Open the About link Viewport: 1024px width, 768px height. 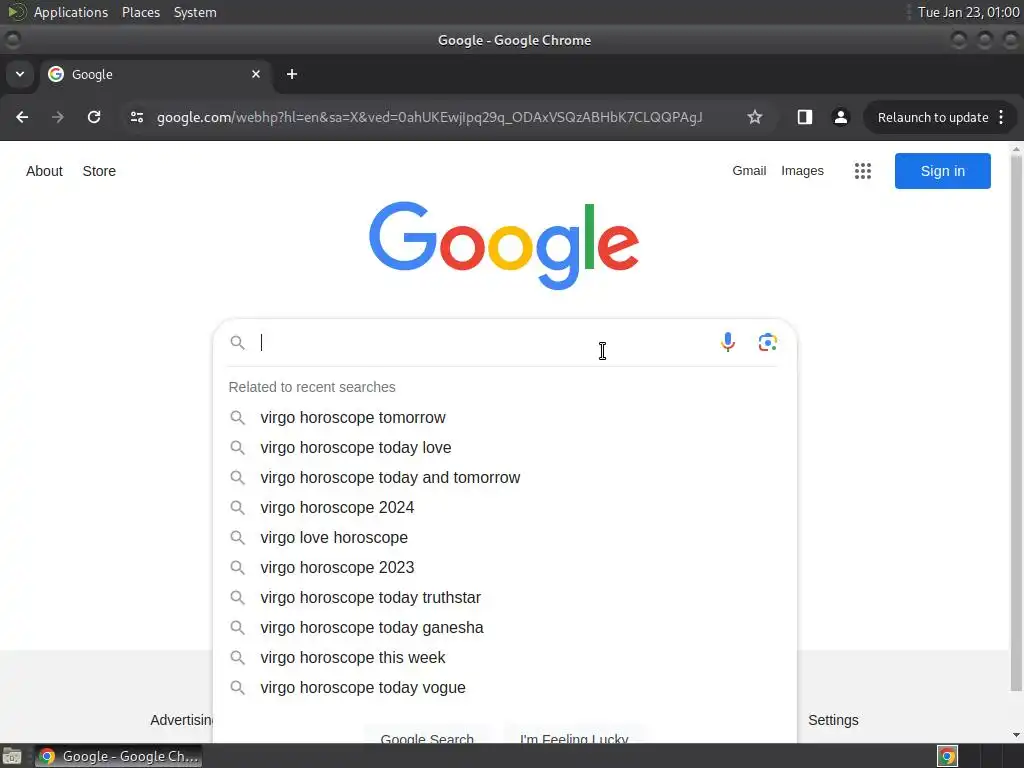[x=44, y=171]
